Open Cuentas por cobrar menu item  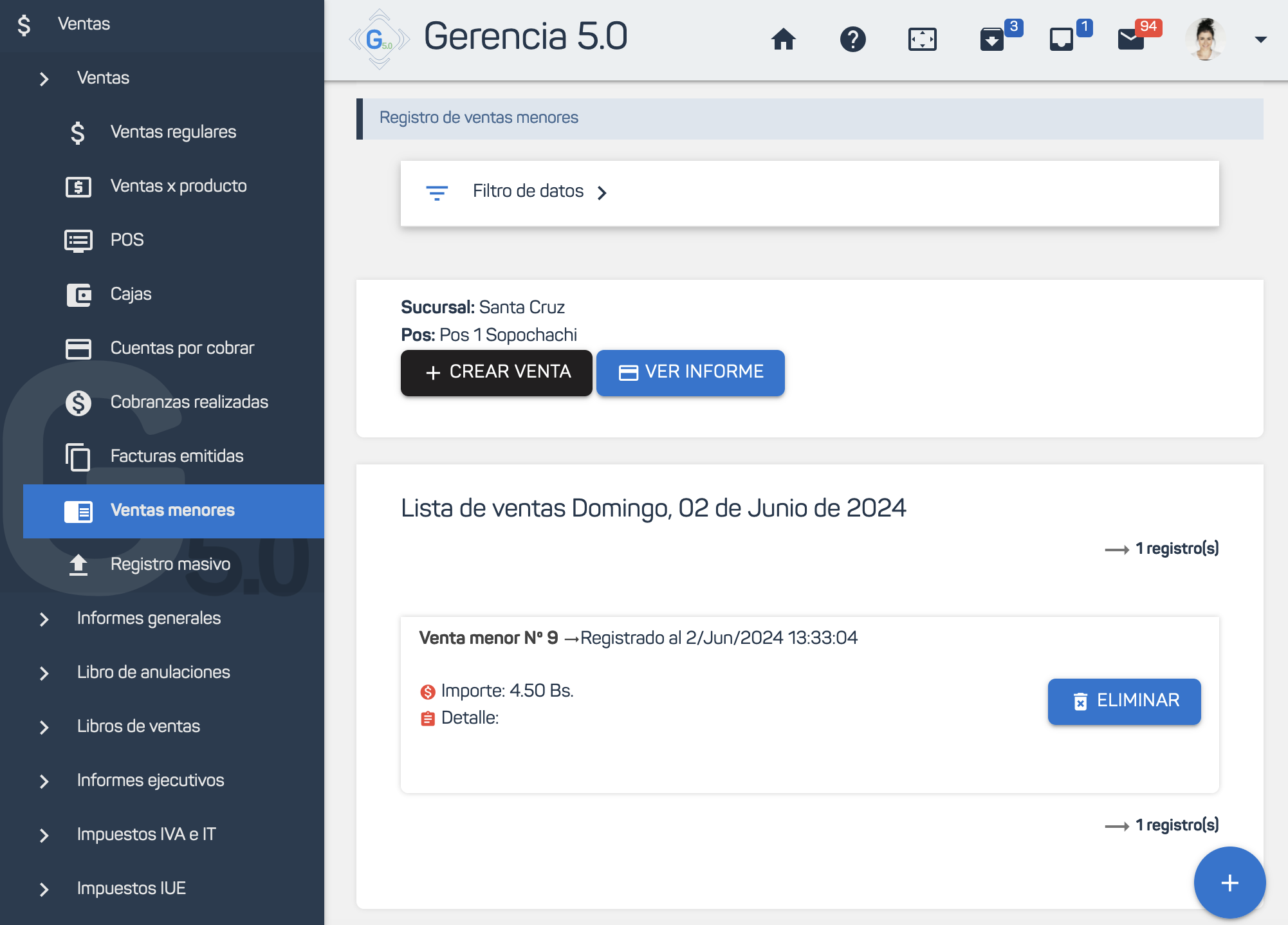[182, 348]
